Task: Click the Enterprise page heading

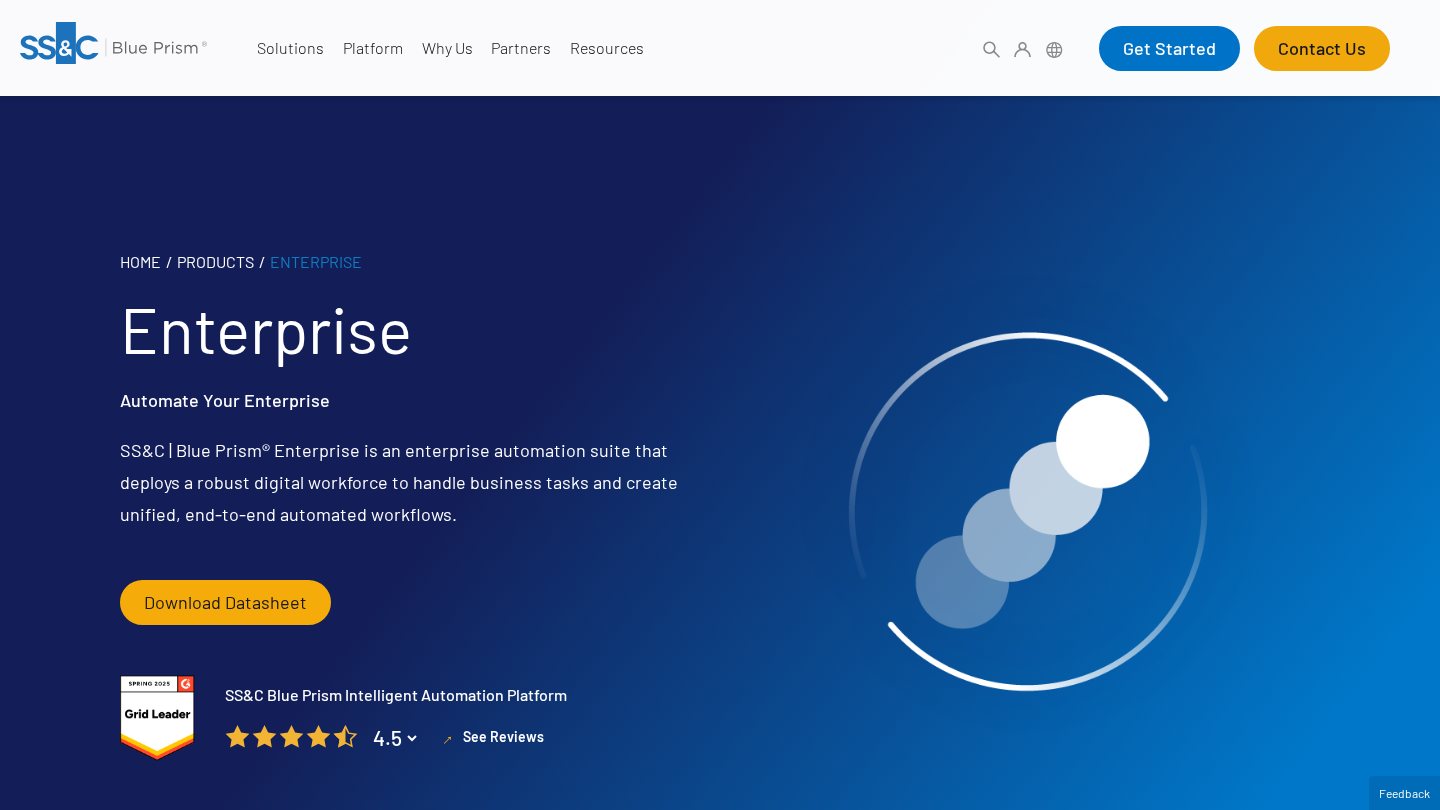Action: click(266, 331)
